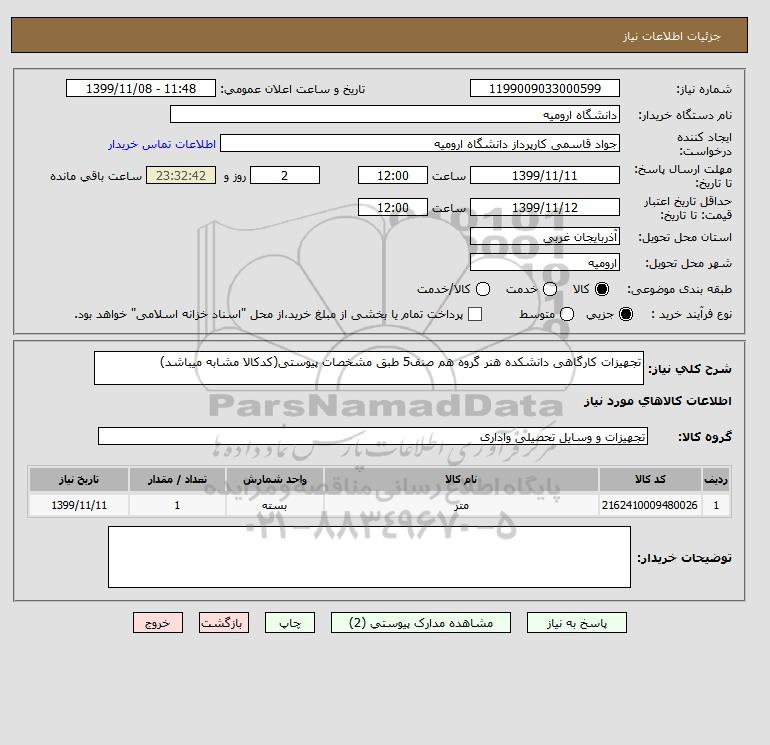Click the اطلاعات کالاهای مورد نیاز heading
This screenshot has width=770, height=745.
[658, 401]
